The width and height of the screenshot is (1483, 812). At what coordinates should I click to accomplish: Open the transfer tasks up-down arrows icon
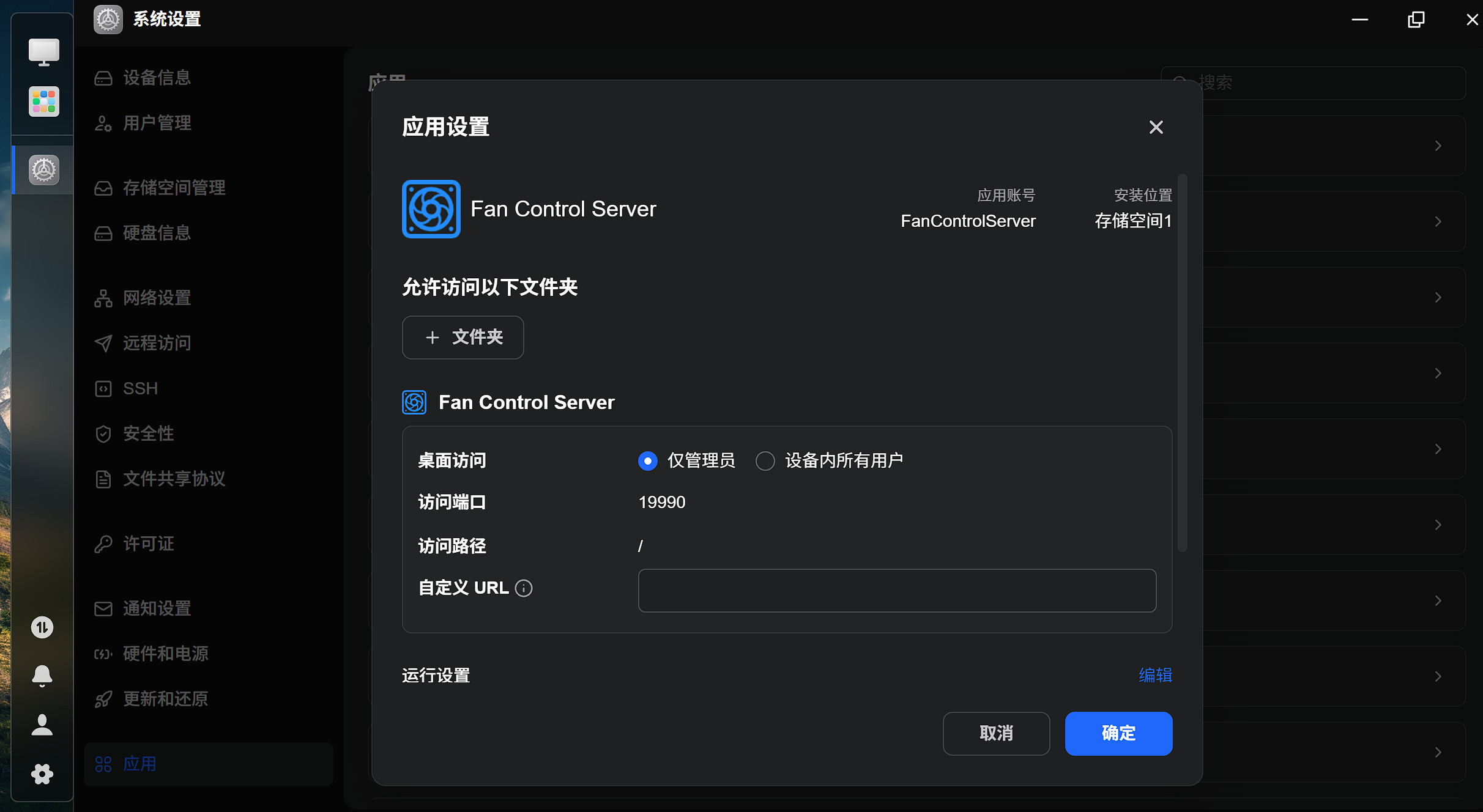(x=42, y=627)
